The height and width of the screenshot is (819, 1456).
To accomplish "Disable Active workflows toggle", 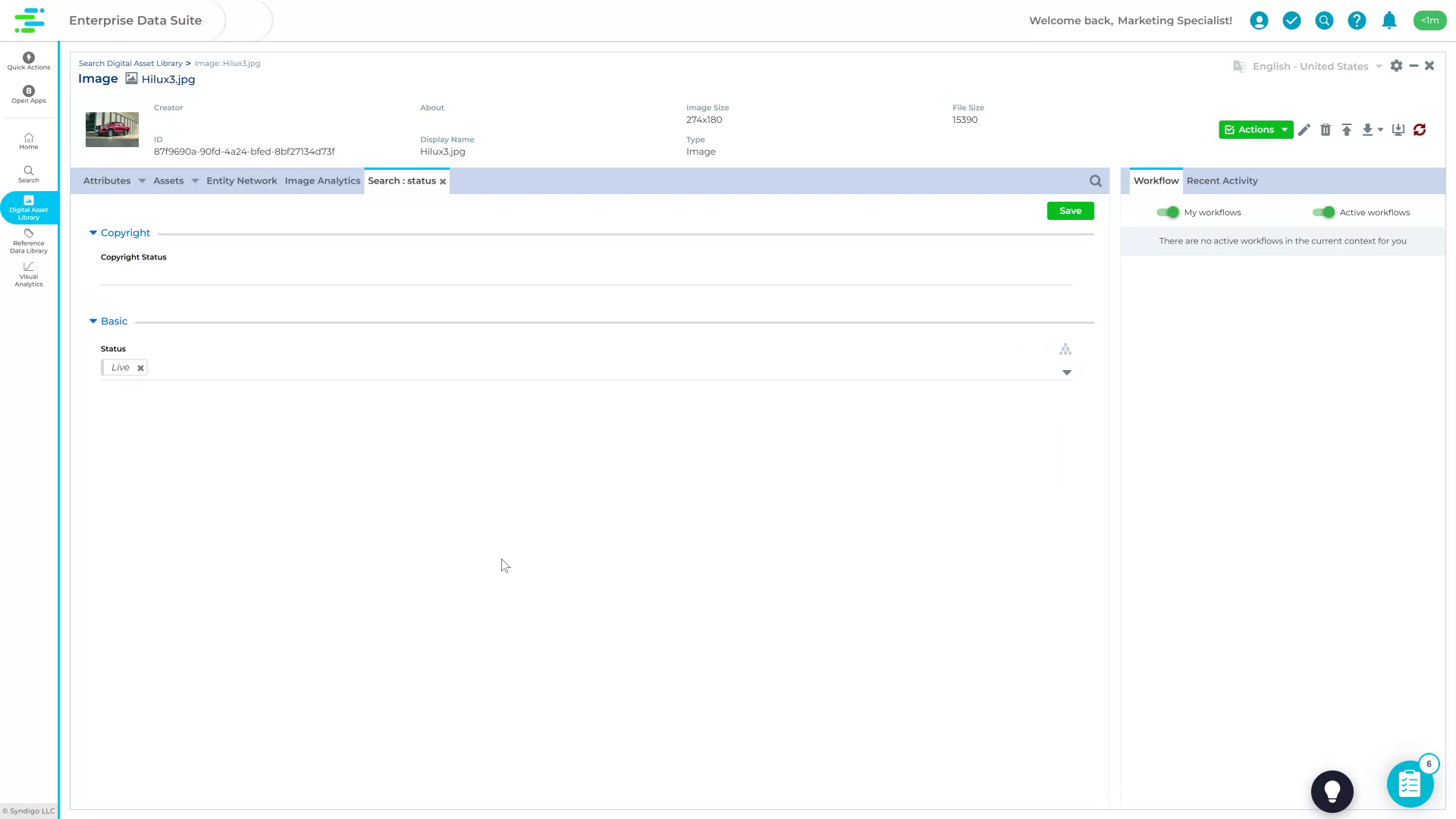I will tap(1325, 212).
